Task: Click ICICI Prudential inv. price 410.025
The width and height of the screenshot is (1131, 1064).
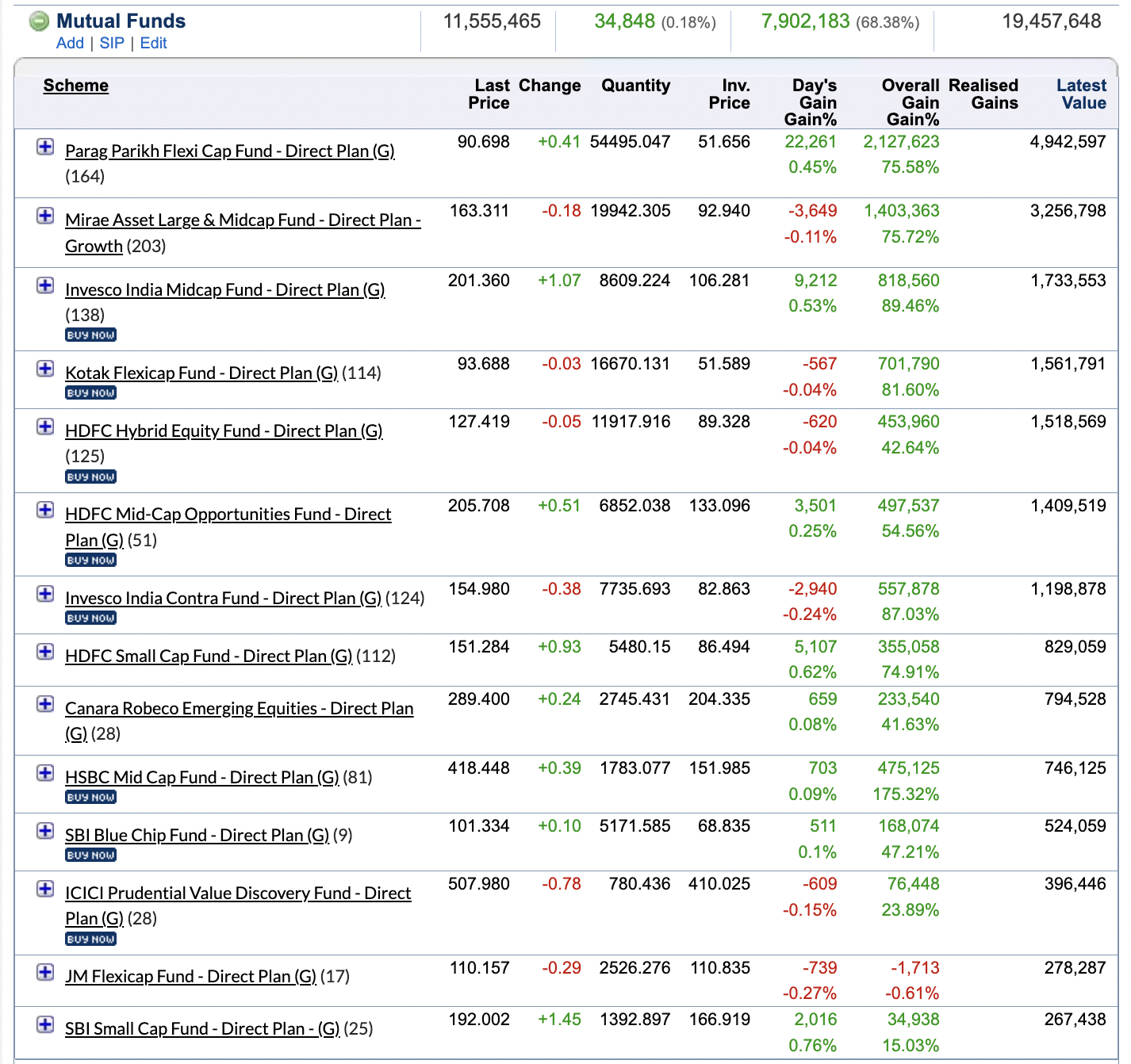Action: point(719,884)
